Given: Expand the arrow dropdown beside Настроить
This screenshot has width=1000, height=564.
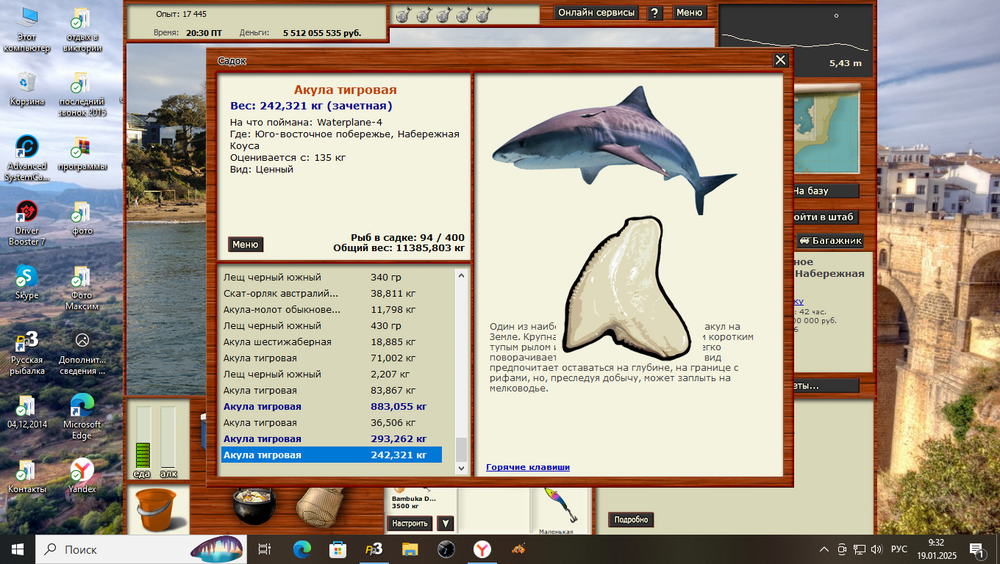Looking at the screenshot, I should [446, 523].
